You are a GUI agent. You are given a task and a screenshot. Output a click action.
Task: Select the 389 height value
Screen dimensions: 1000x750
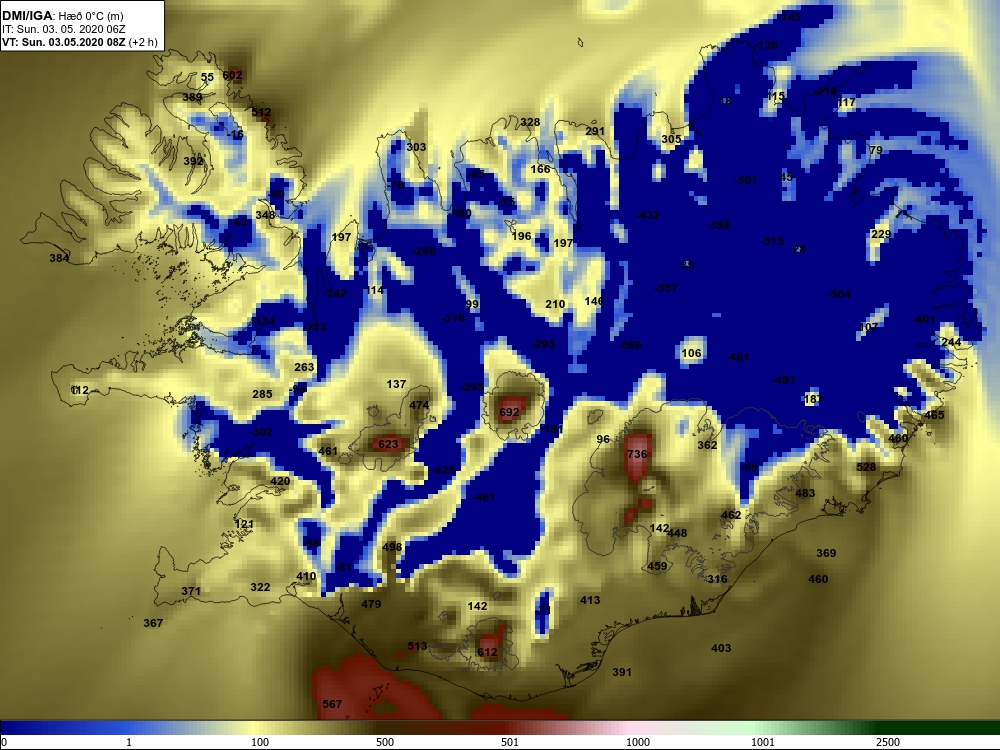(192, 97)
